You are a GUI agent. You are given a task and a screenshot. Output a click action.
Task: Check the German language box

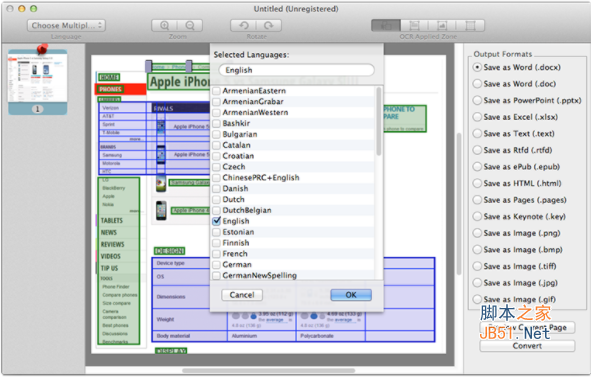click(216, 265)
